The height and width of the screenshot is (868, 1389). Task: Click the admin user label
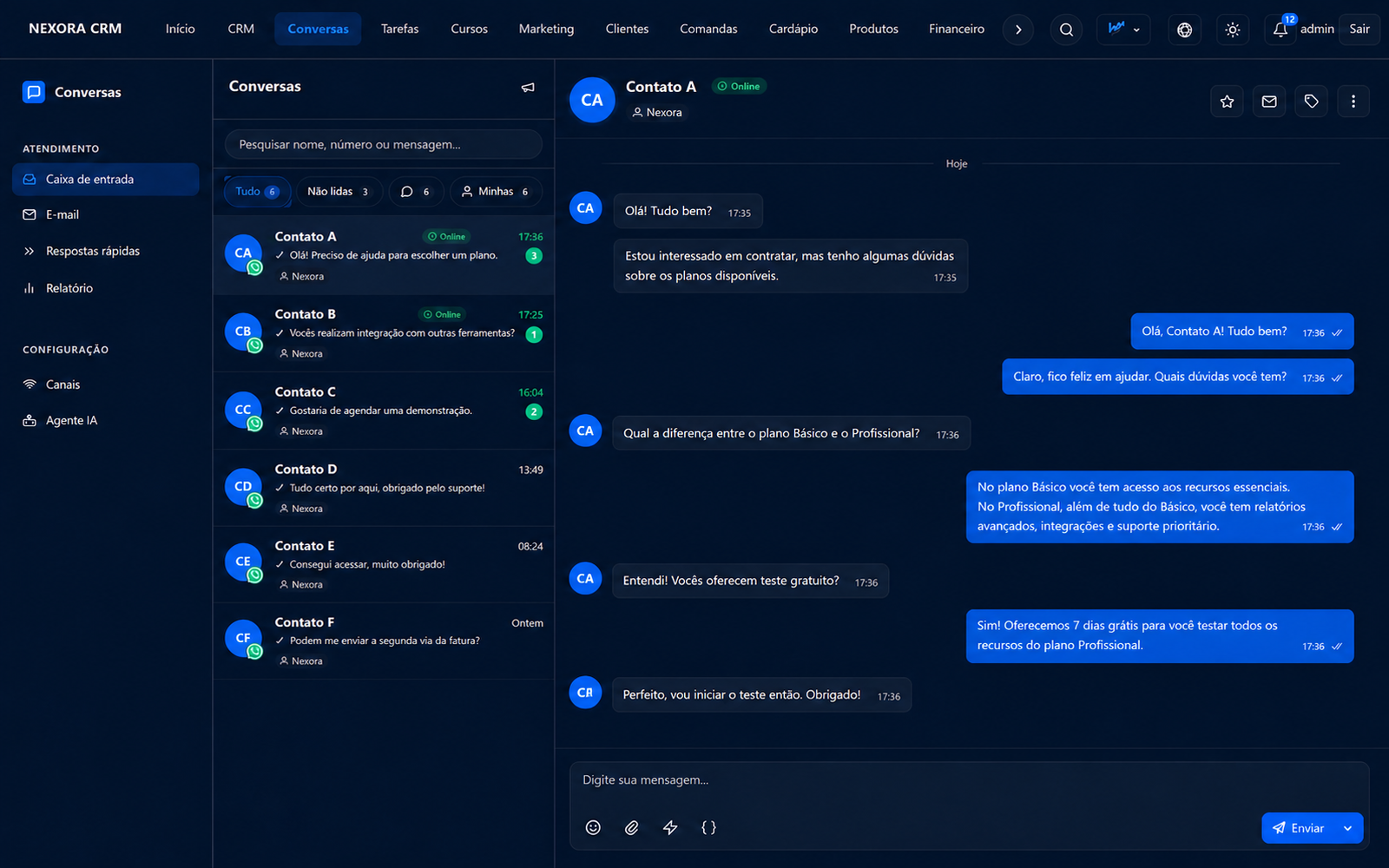pyautogui.click(x=1317, y=30)
